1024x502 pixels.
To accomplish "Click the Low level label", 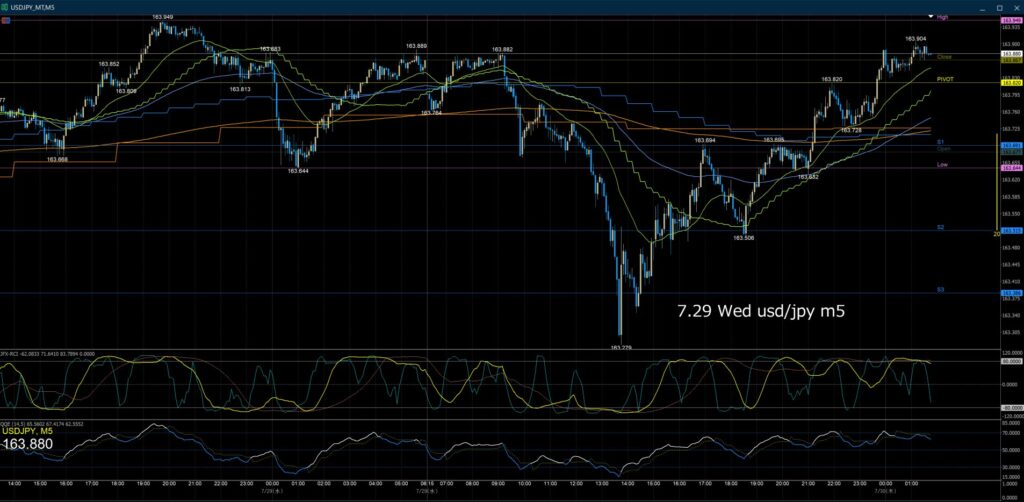I will tap(942, 165).
